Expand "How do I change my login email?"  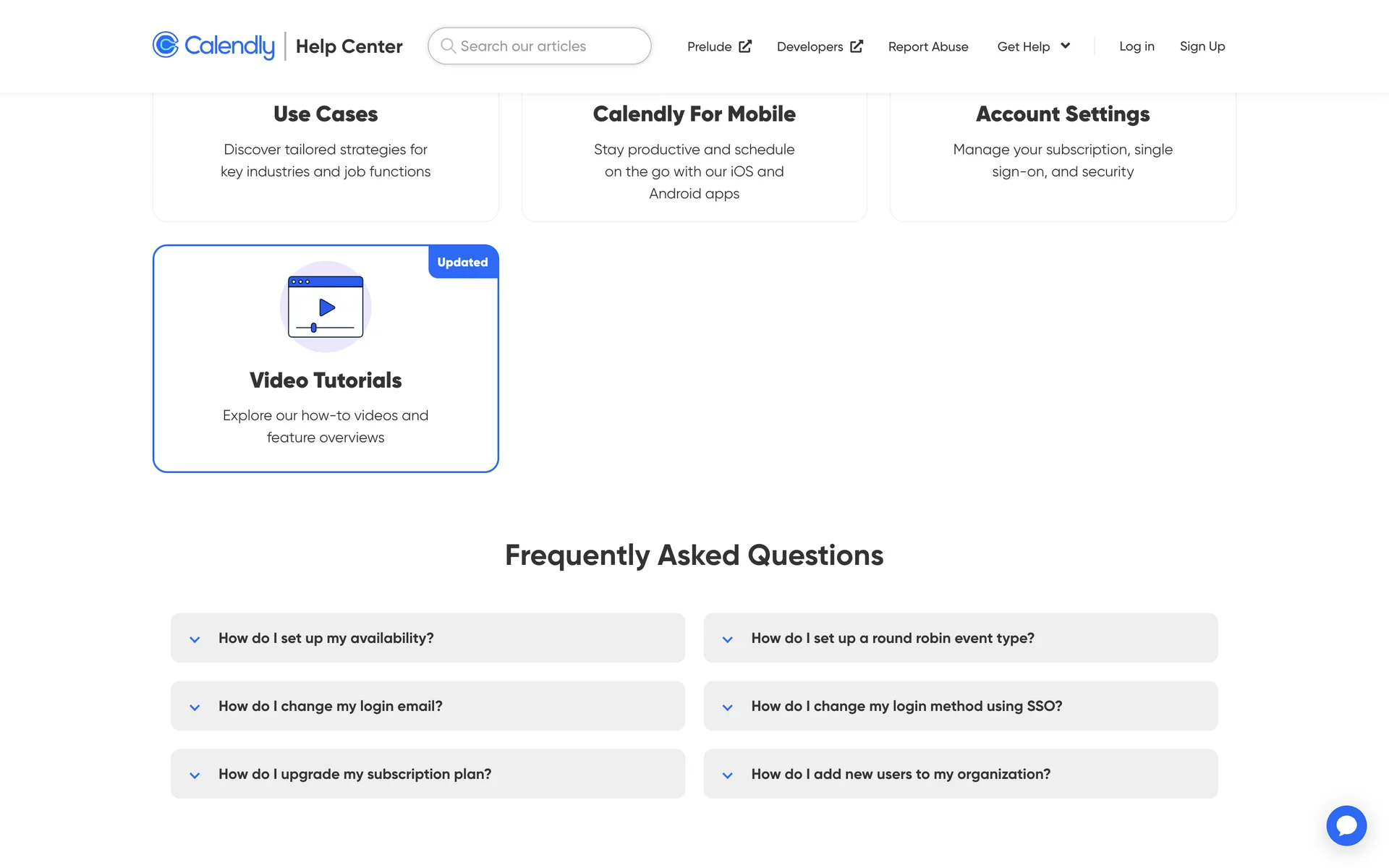[427, 706]
